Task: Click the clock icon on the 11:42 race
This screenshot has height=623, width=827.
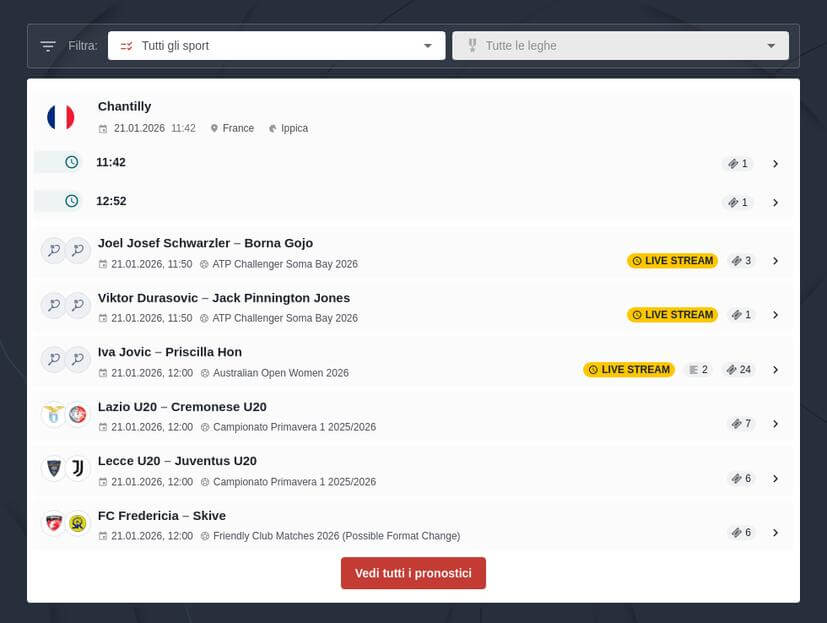Action: (72, 161)
